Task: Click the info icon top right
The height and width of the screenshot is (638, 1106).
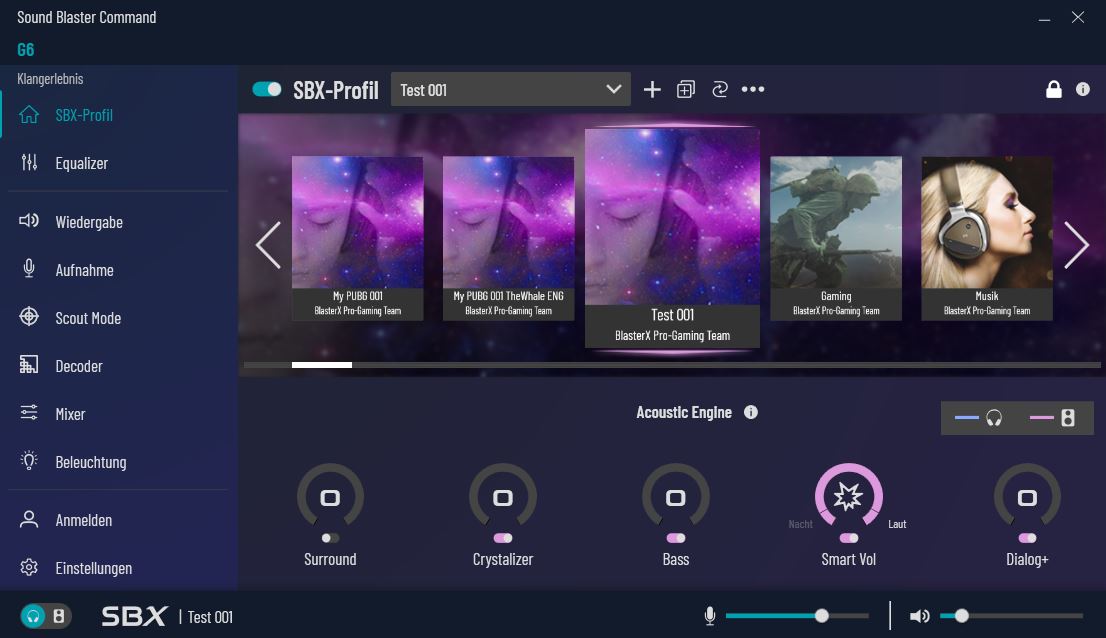Action: click(1083, 90)
